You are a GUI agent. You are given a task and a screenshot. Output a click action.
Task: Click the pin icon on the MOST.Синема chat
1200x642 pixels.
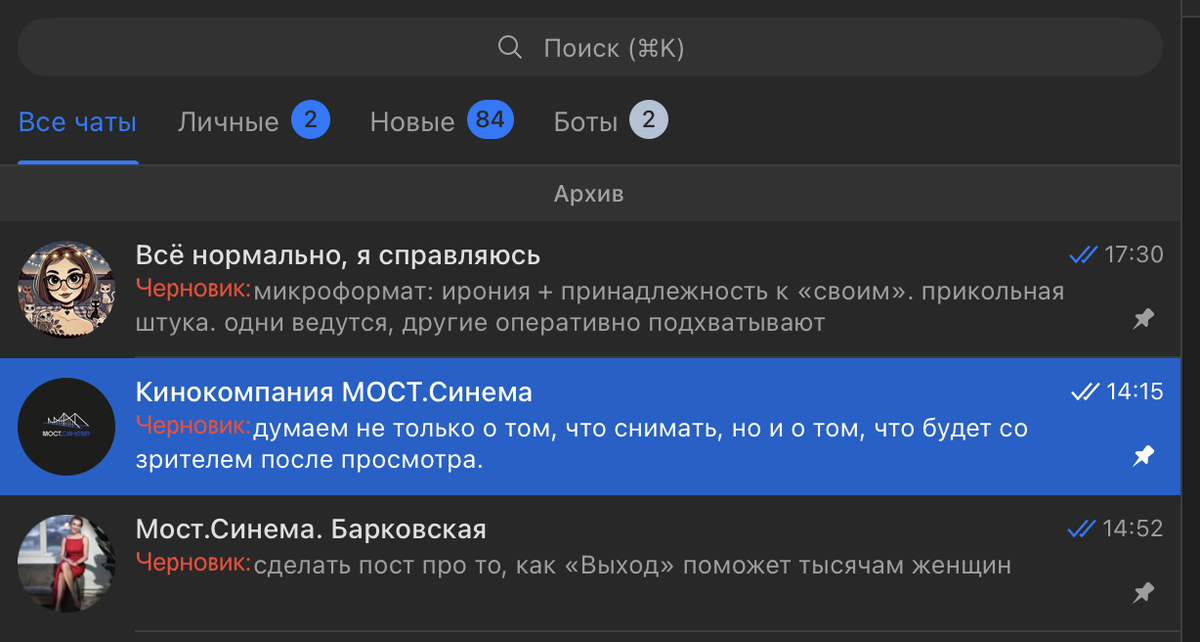click(x=1143, y=455)
